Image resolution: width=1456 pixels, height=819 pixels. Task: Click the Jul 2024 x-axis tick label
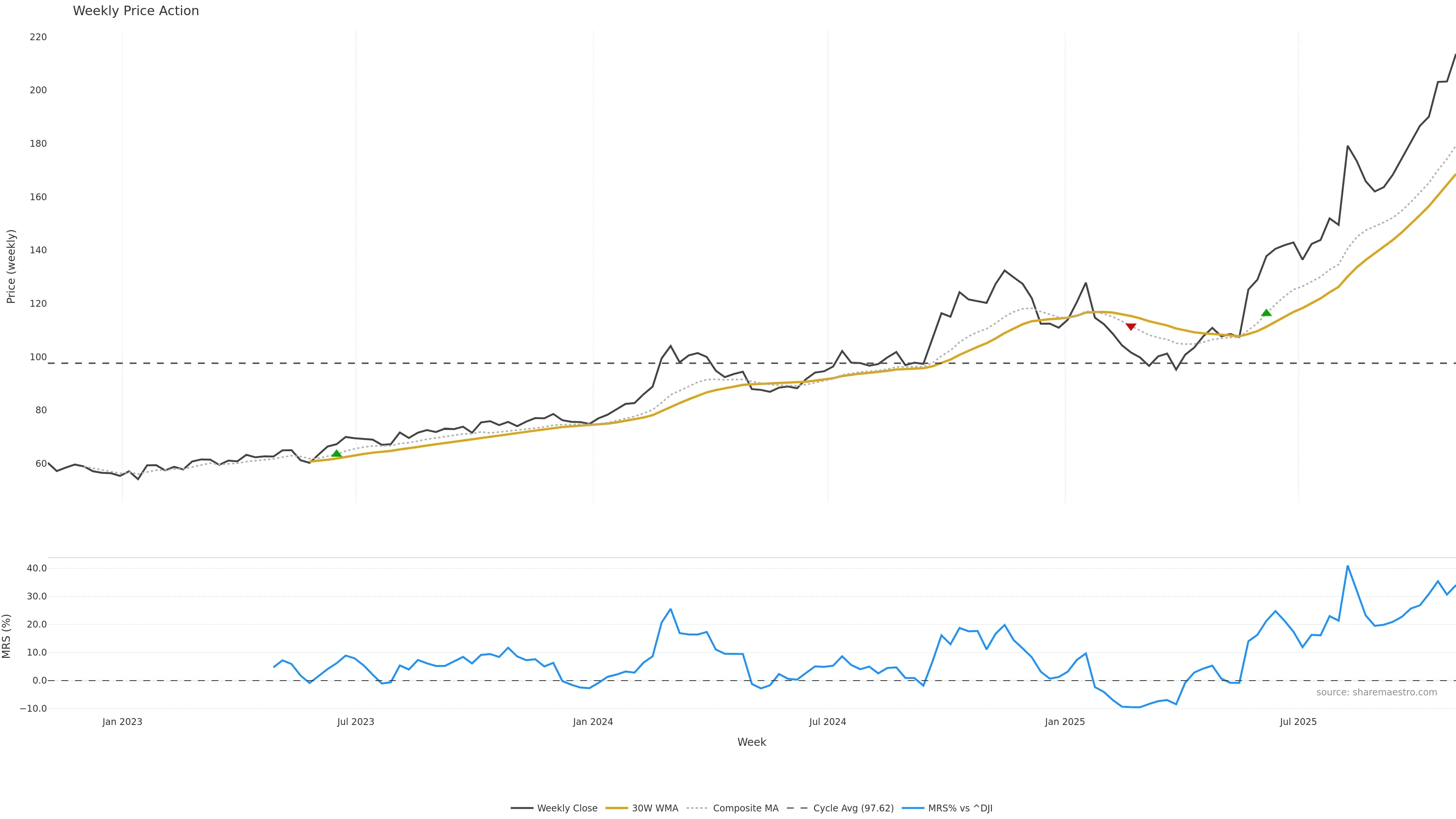827,722
